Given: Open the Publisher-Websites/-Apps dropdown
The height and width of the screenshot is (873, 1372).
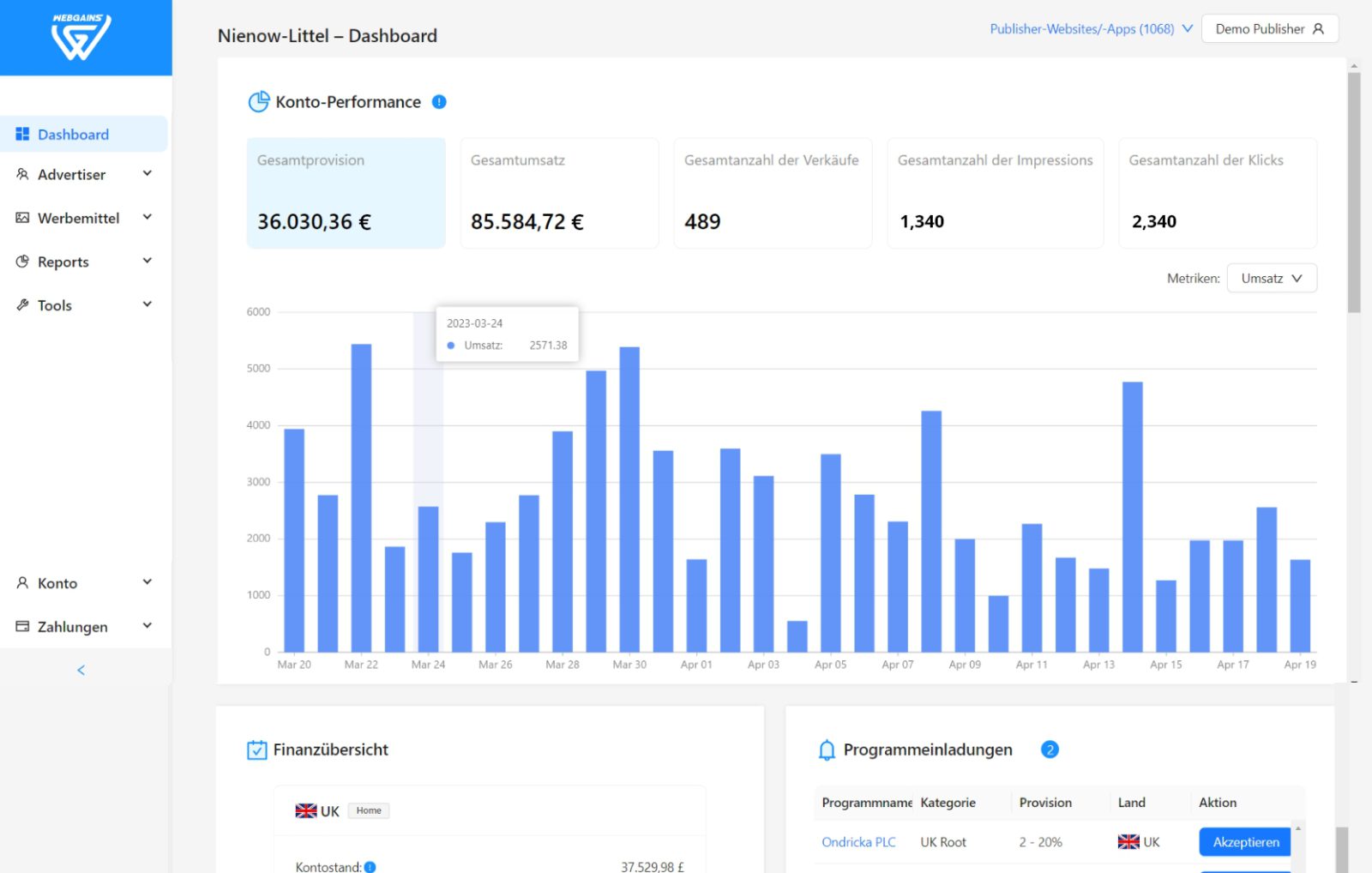Looking at the screenshot, I should tap(1089, 28).
